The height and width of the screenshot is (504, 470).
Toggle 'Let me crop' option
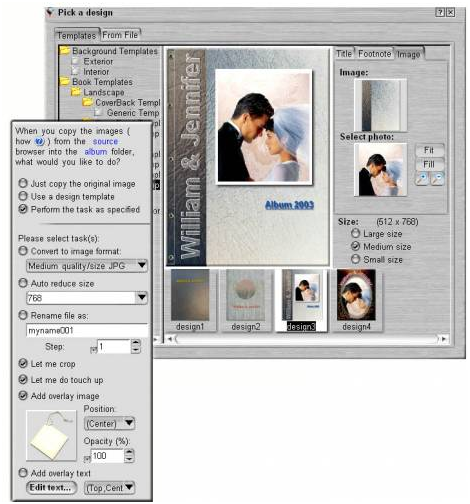click(23, 363)
